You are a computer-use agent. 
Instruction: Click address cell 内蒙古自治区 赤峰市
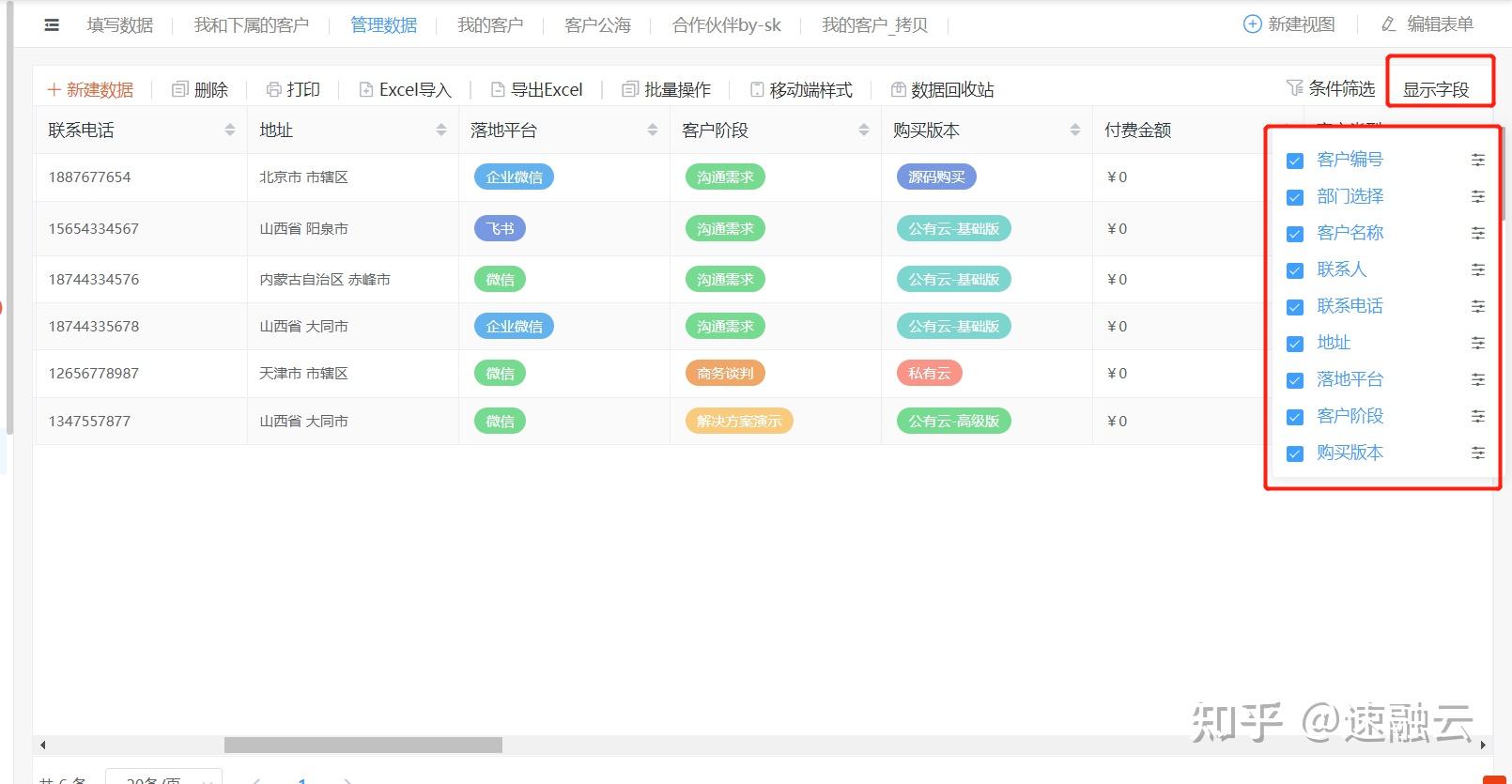(x=325, y=279)
